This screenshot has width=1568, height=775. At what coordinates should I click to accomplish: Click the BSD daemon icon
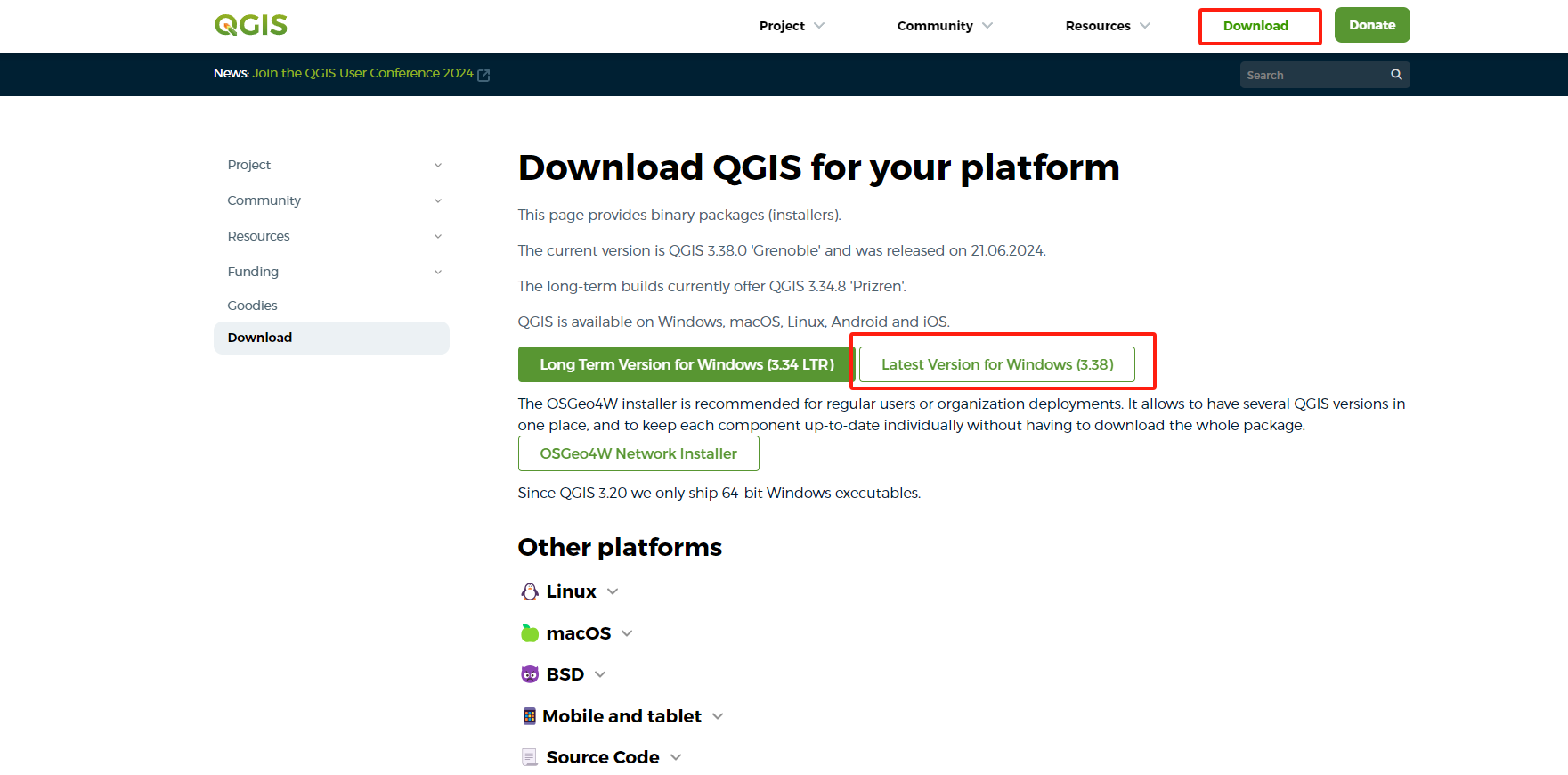(530, 674)
